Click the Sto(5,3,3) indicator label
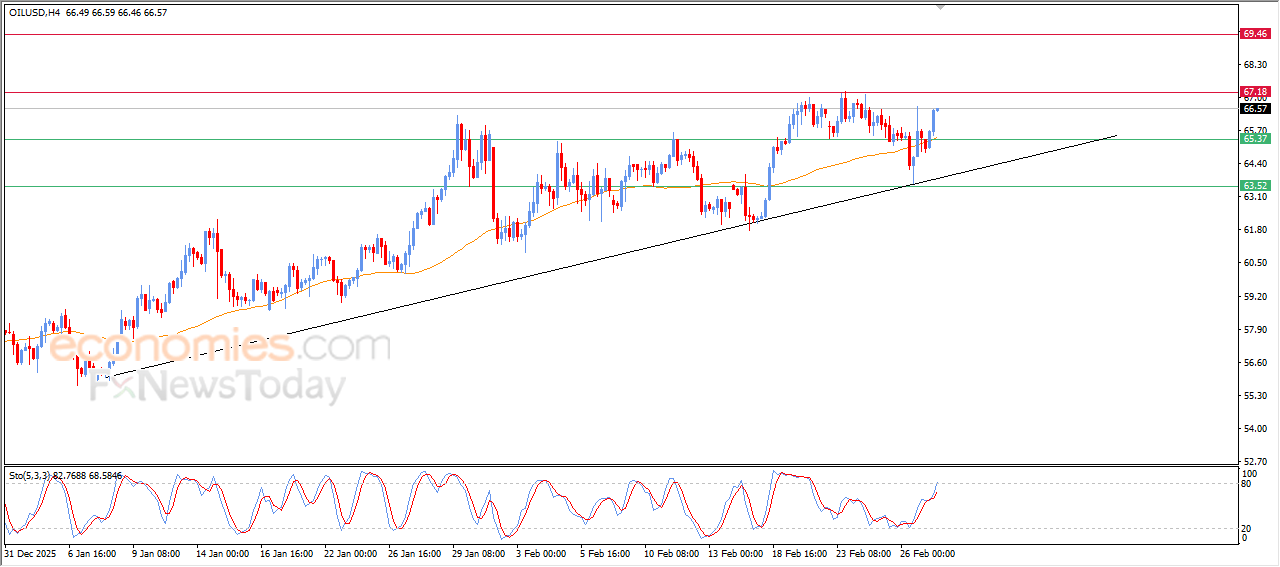 (x=31, y=476)
